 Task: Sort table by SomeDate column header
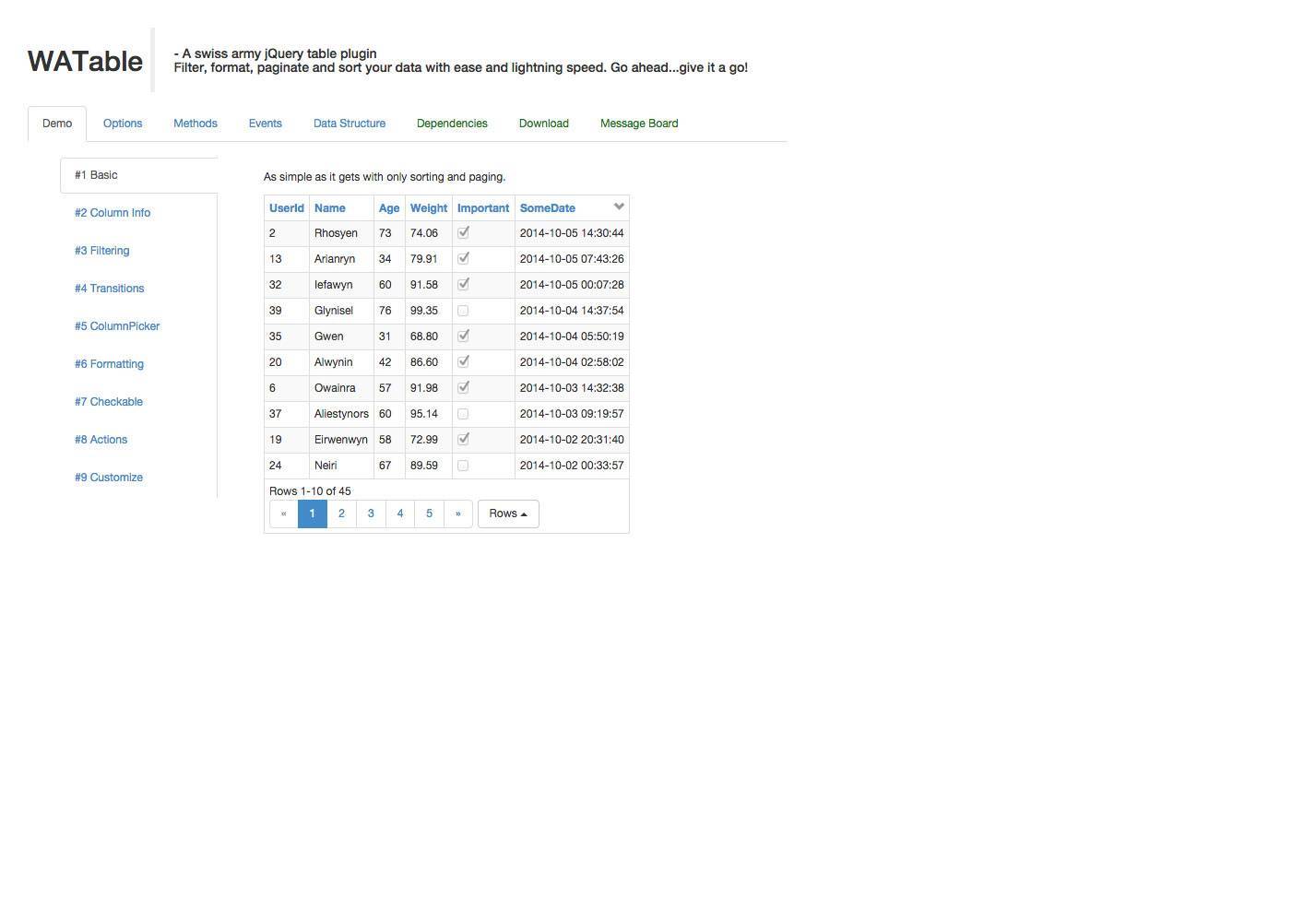coord(548,208)
